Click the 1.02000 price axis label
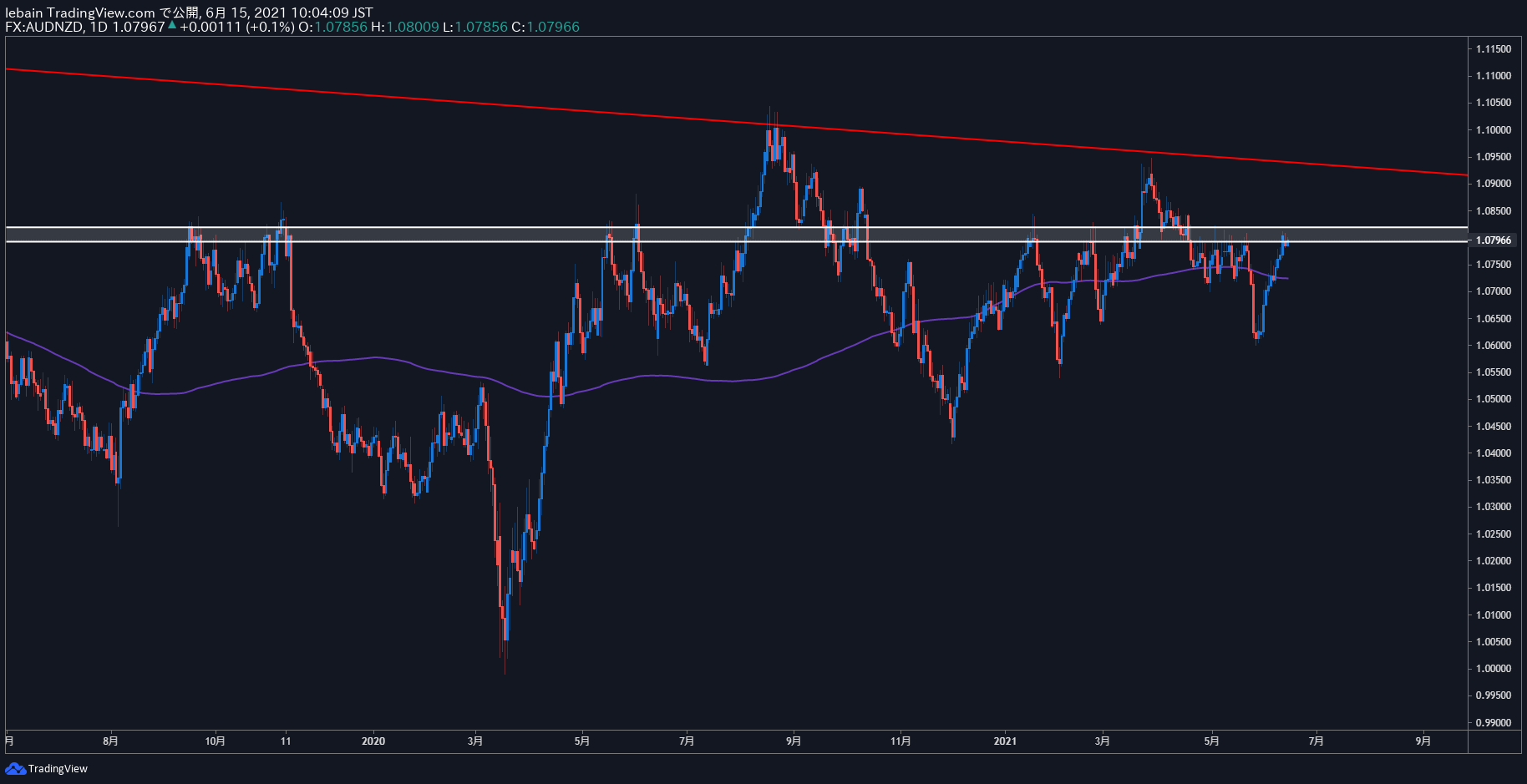1527x784 pixels. pyautogui.click(x=1494, y=561)
